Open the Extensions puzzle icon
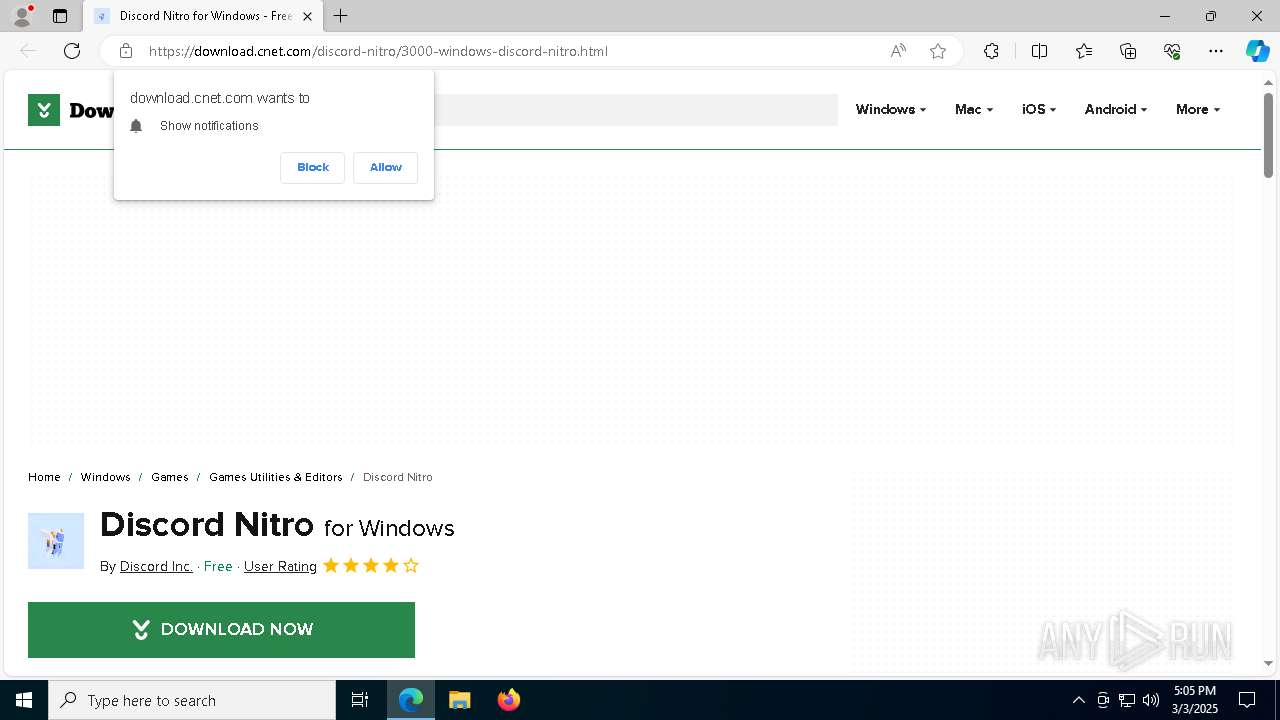This screenshot has height=720, width=1280. (991, 51)
